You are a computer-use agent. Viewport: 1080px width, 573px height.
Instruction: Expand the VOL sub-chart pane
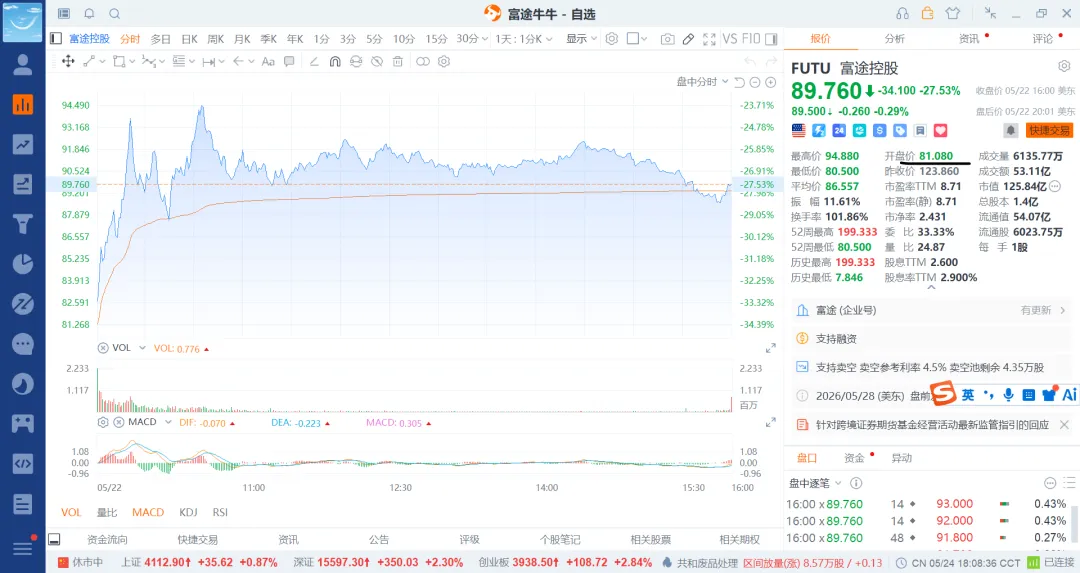(x=771, y=348)
